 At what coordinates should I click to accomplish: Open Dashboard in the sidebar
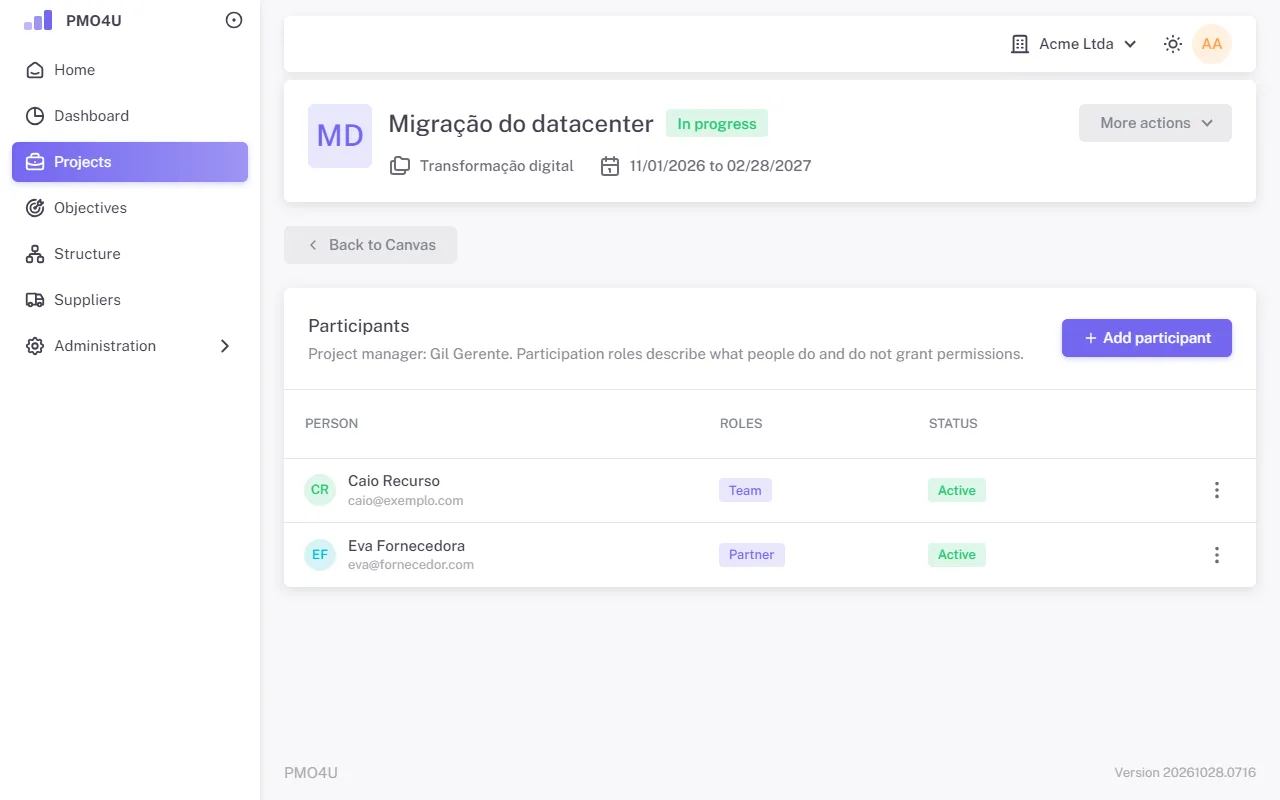tap(130, 116)
